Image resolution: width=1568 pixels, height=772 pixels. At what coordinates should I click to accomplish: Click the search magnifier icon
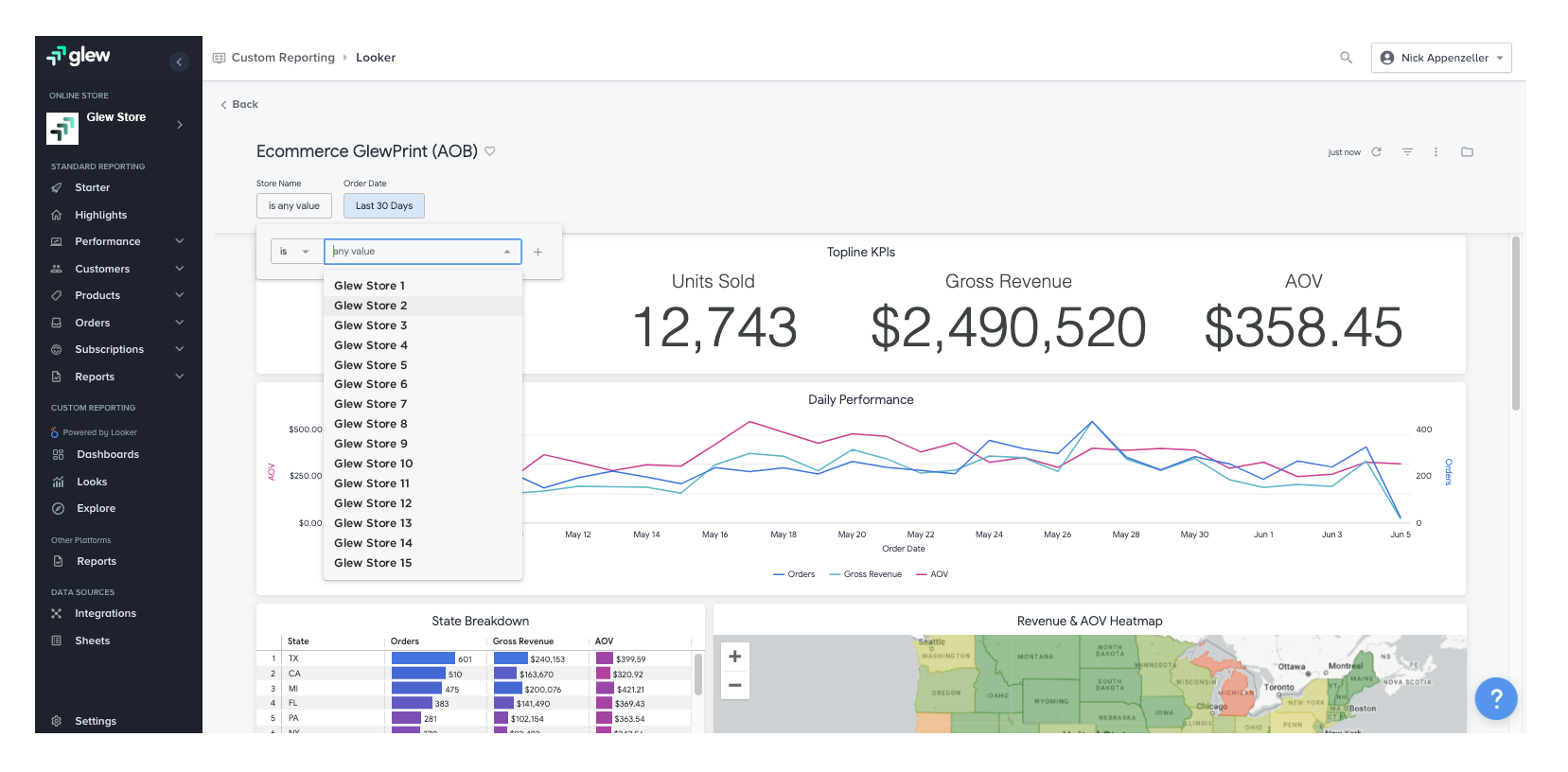click(1346, 58)
